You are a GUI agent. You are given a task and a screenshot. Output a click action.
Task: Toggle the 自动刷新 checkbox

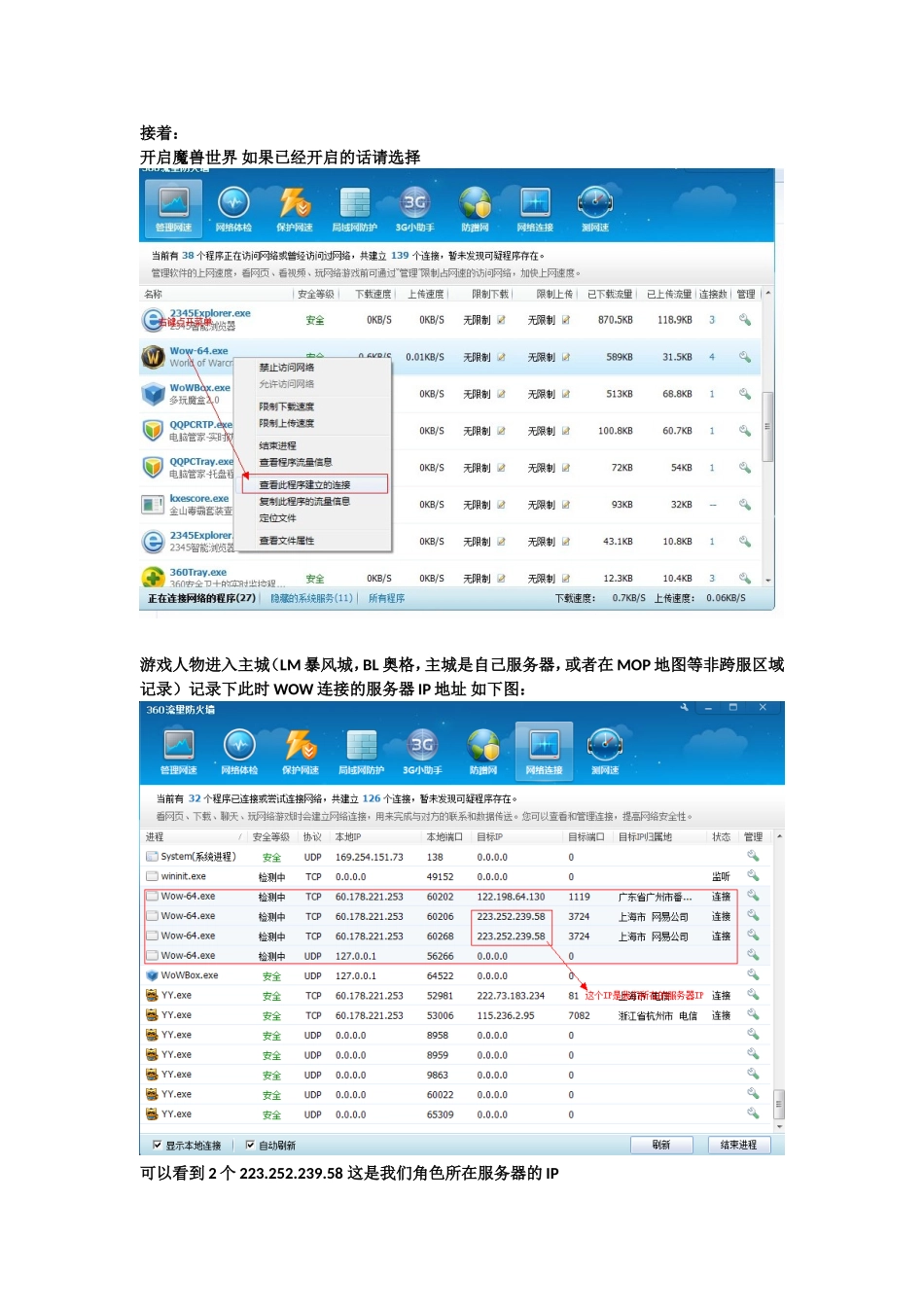coord(250,1145)
